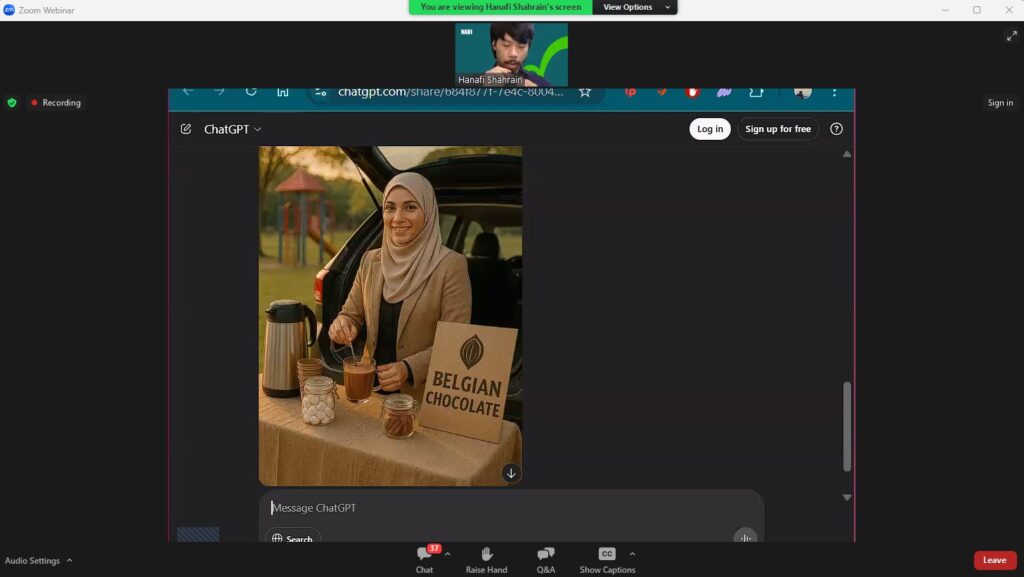This screenshot has height=577, width=1024.
Task: Click the Log in button
Action: (x=709, y=129)
